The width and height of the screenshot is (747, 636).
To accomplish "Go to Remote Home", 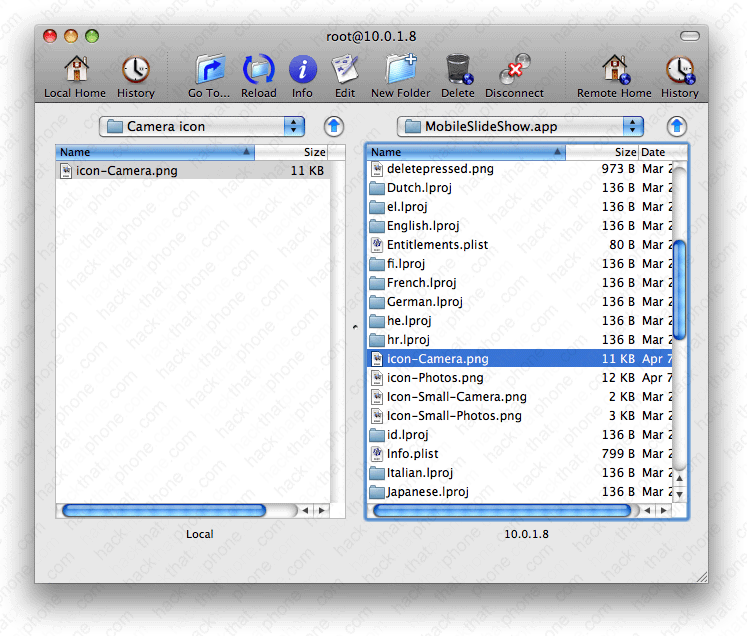I will (x=614, y=70).
